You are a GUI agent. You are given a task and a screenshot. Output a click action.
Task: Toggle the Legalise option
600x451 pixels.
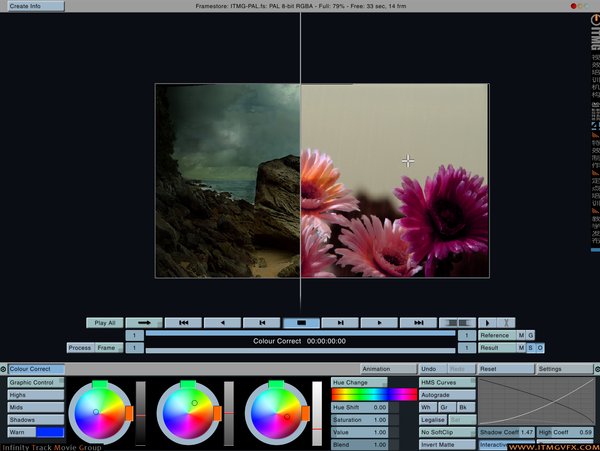433,420
